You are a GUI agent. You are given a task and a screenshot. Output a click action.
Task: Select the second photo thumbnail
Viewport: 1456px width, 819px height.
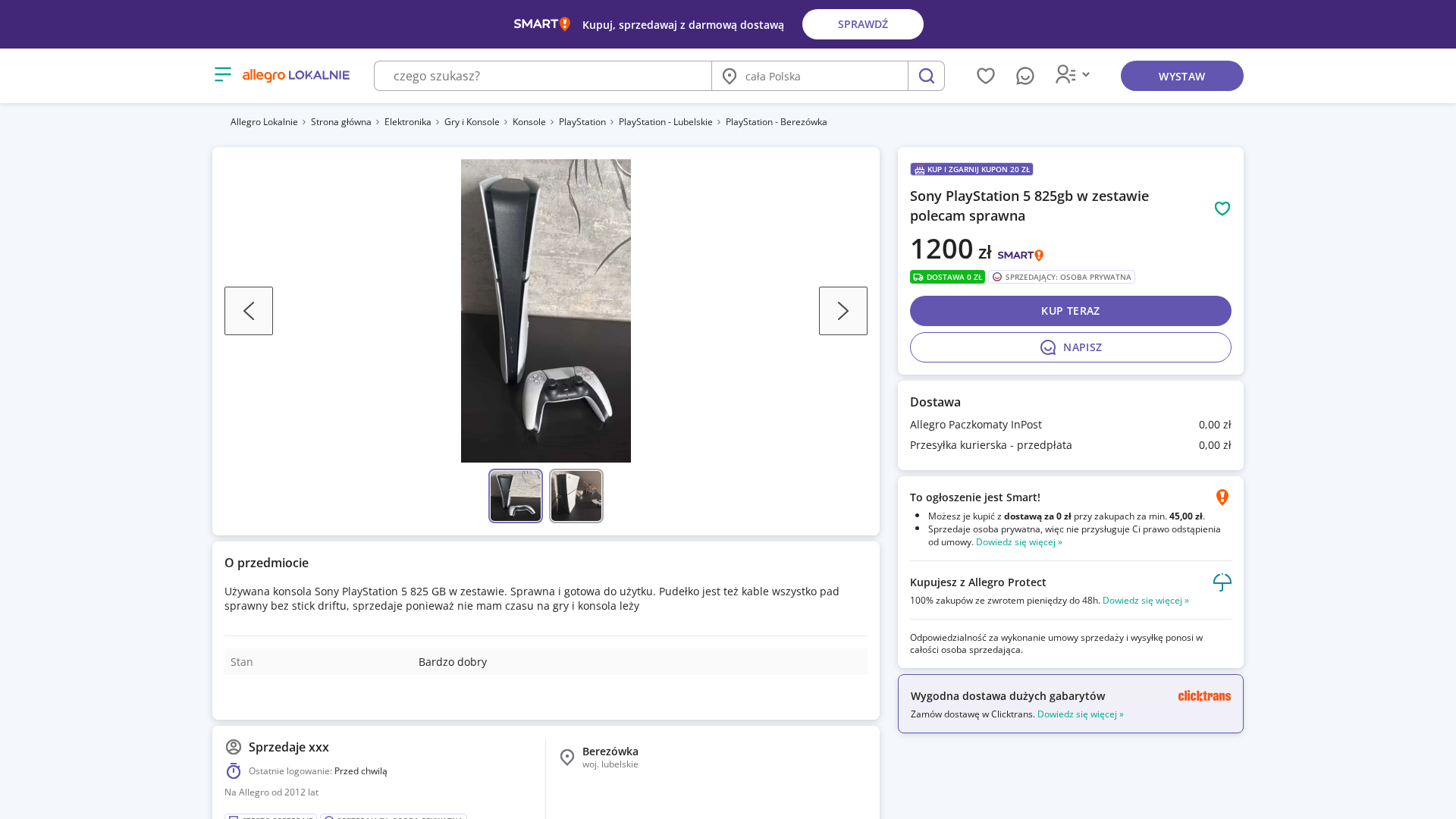pyautogui.click(x=576, y=496)
